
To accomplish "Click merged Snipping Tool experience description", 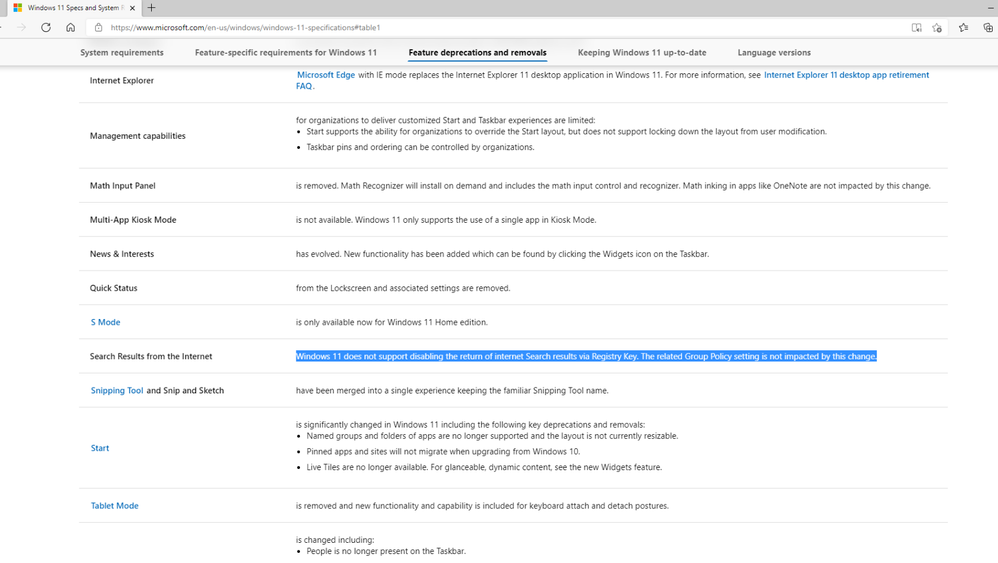I will 452,391.
